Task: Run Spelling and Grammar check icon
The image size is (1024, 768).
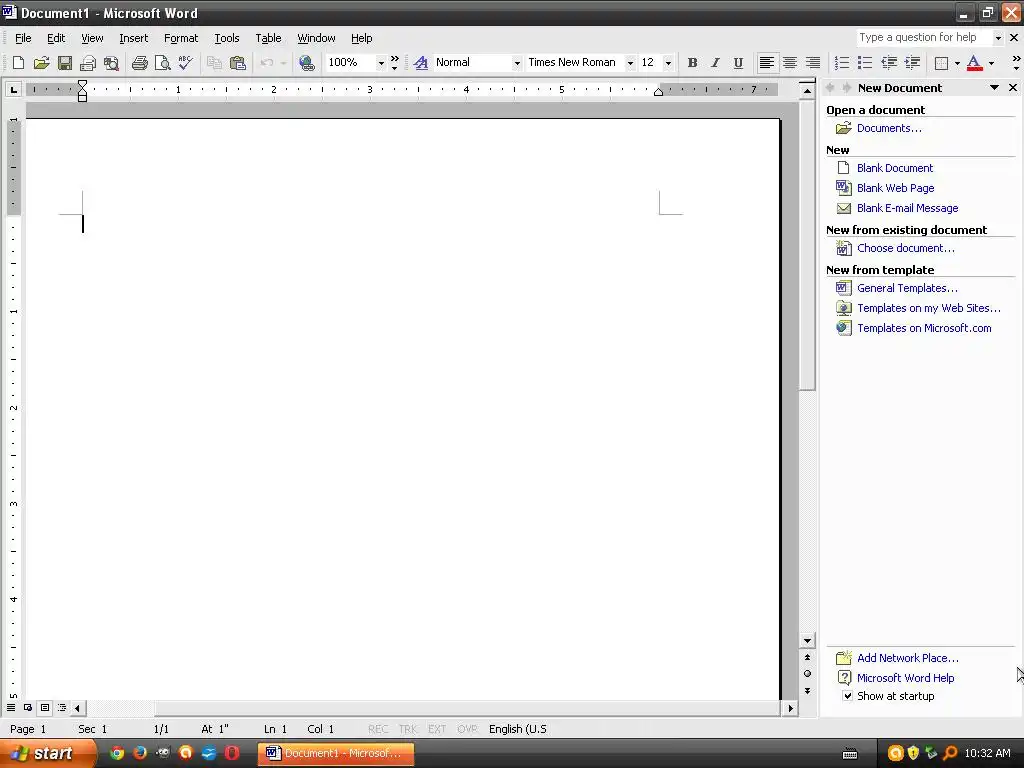Action: (x=185, y=63)
